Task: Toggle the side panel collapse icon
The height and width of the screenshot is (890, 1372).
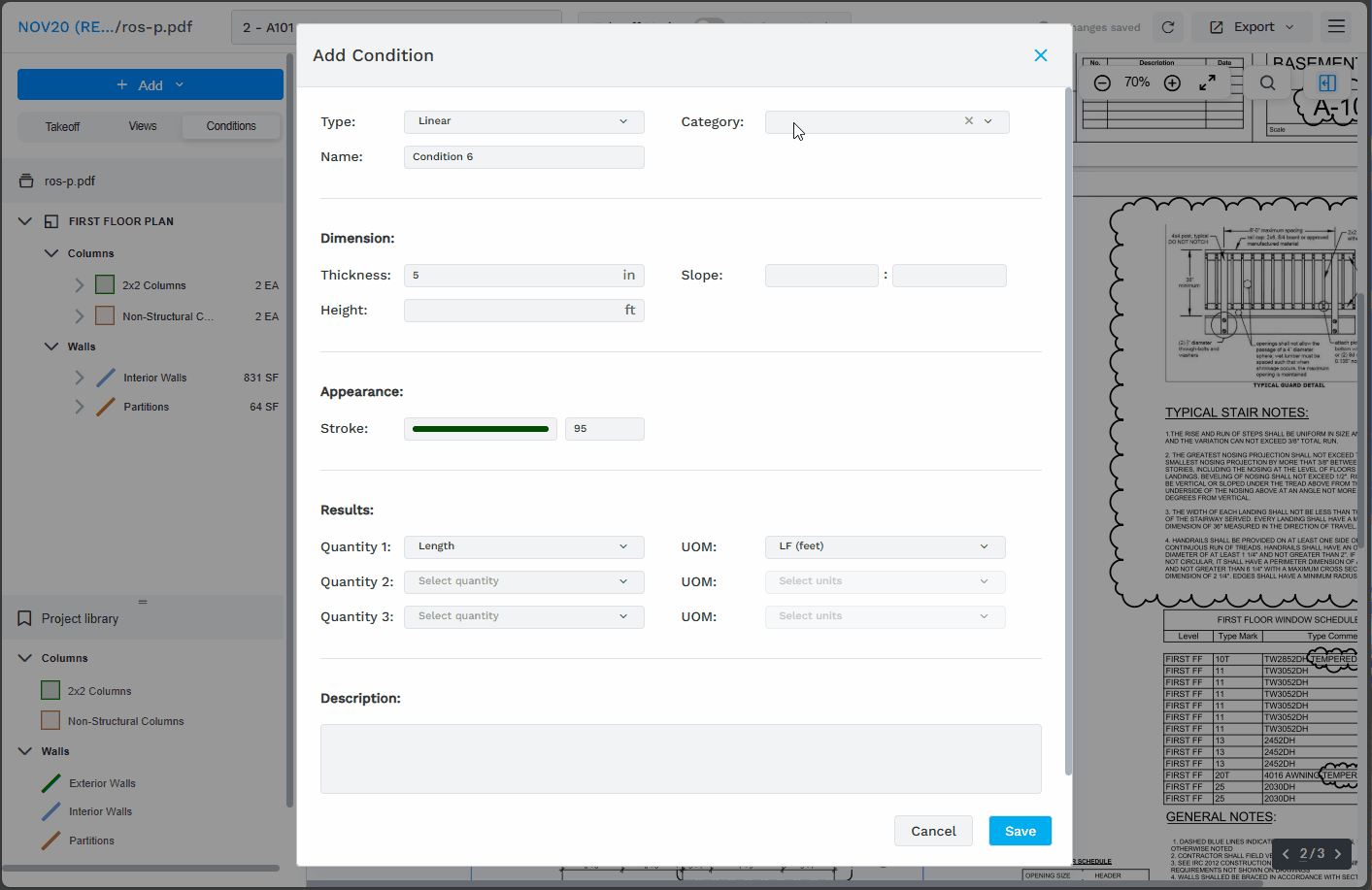Action: (x=1327, y=83)
